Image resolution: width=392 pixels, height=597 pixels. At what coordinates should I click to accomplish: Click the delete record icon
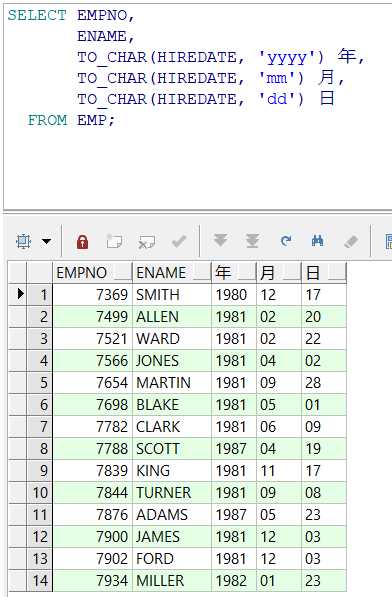[147, 241]
